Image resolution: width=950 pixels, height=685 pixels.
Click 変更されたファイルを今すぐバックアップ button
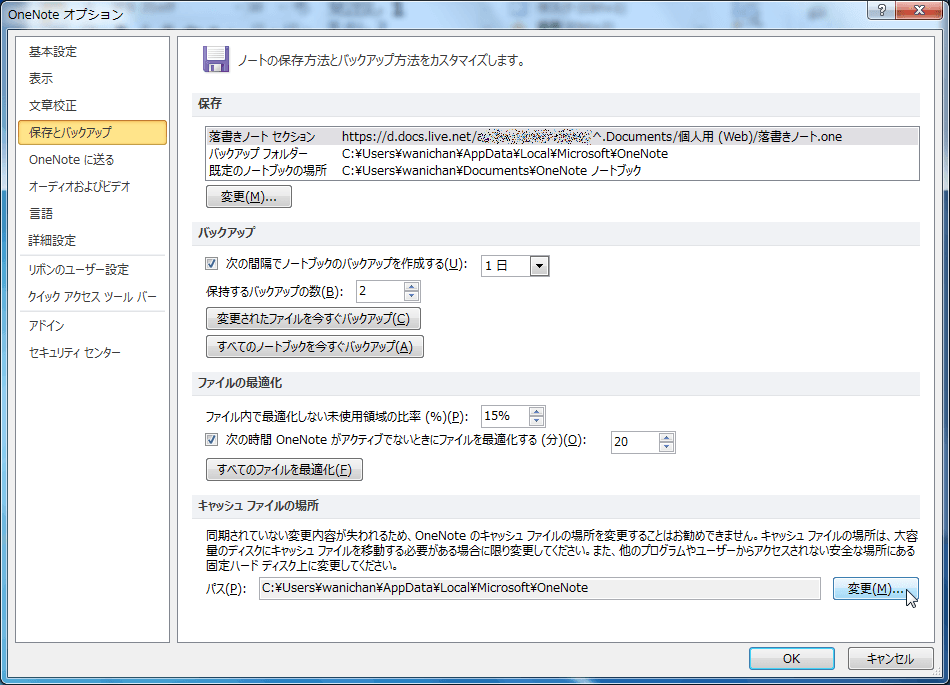pyautogui.click(x=313, y=319)
